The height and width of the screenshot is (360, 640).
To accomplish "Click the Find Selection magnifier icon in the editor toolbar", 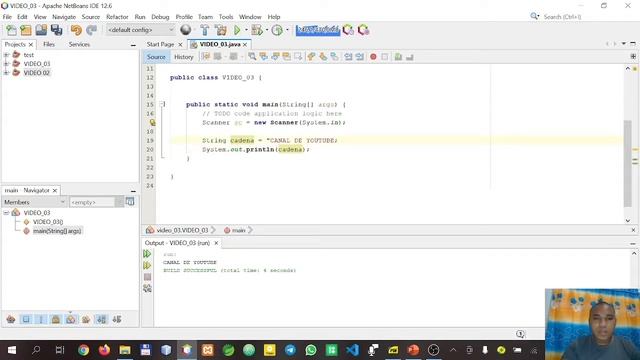I will click(x=252, y=57).
